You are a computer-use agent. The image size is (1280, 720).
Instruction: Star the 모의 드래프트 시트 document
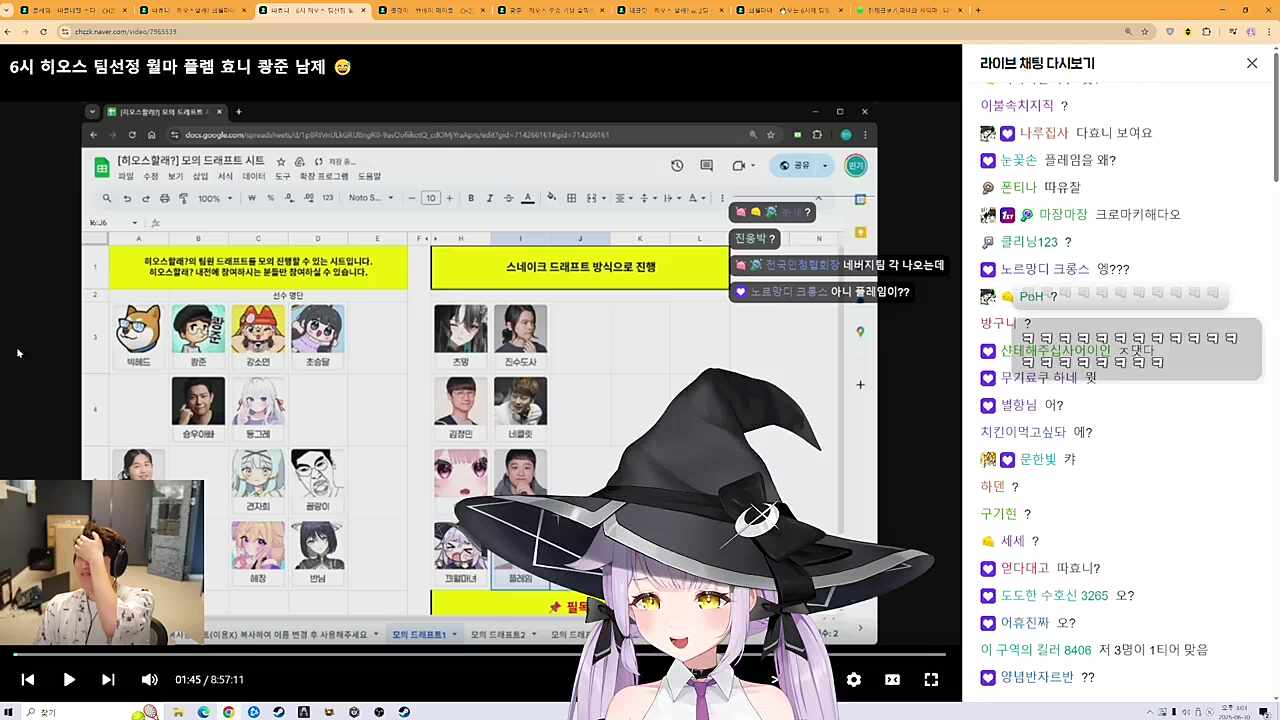point(281,161)
